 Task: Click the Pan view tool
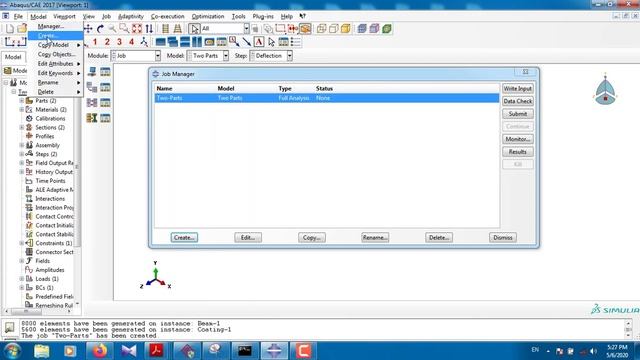pyautogui.click(x=88, y=29)
